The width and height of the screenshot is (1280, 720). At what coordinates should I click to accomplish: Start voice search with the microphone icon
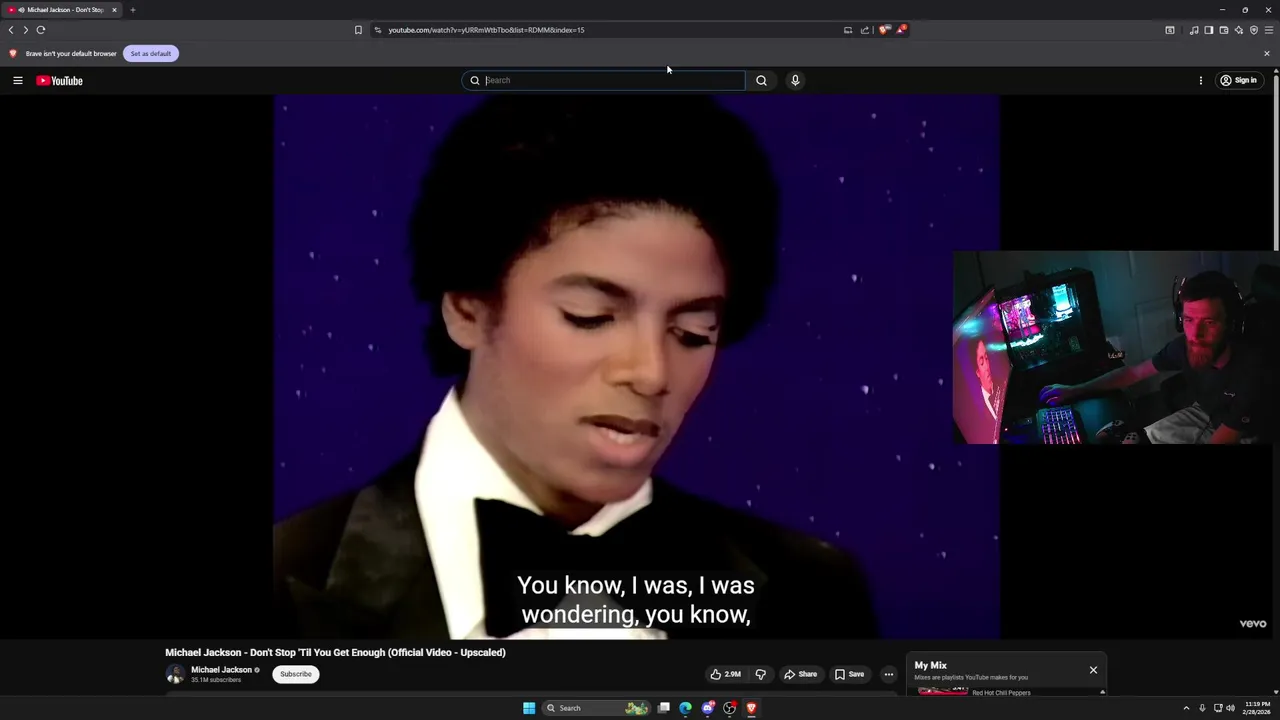point(795,80)
